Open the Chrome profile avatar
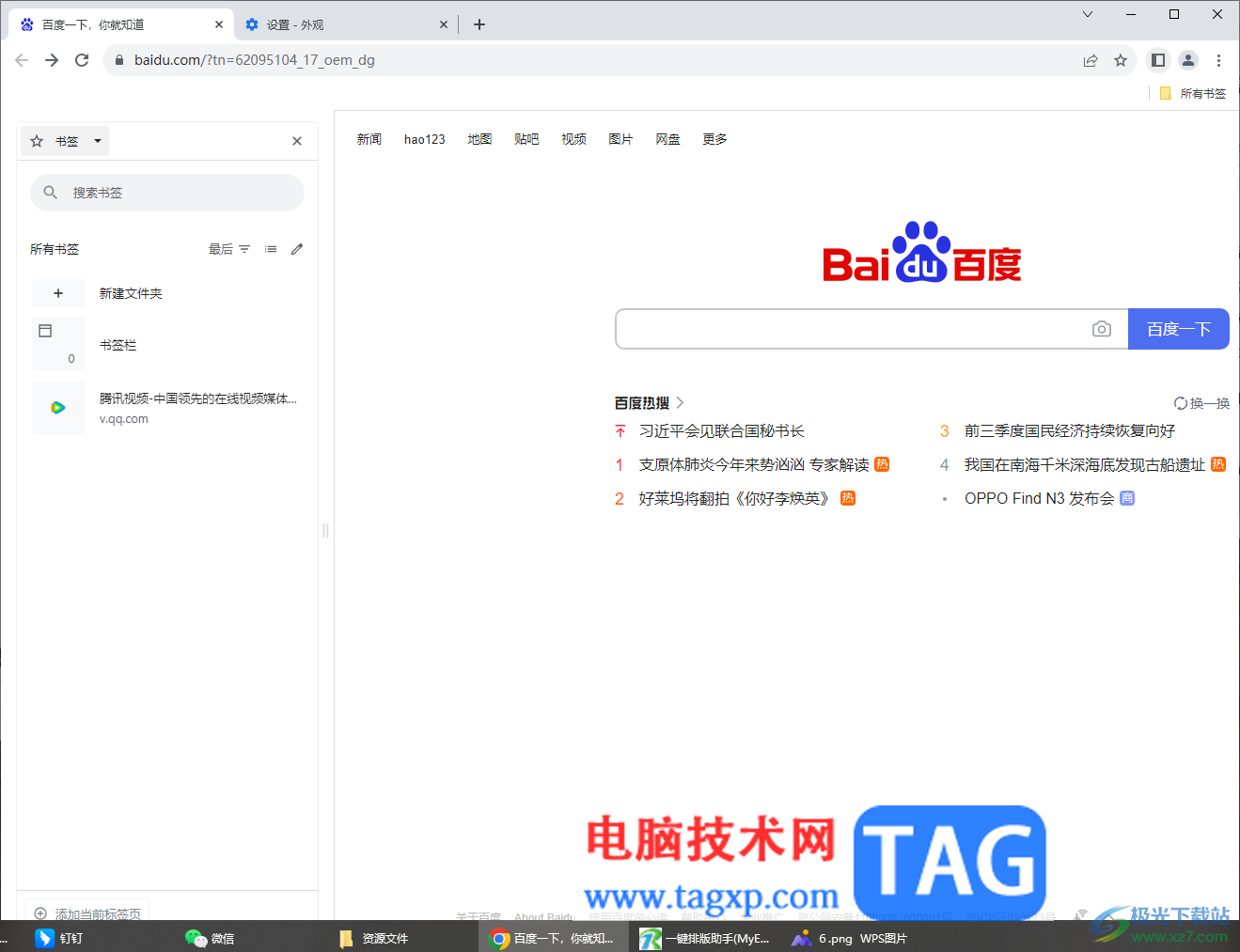1240x952 pixels. click(1188, 60)
